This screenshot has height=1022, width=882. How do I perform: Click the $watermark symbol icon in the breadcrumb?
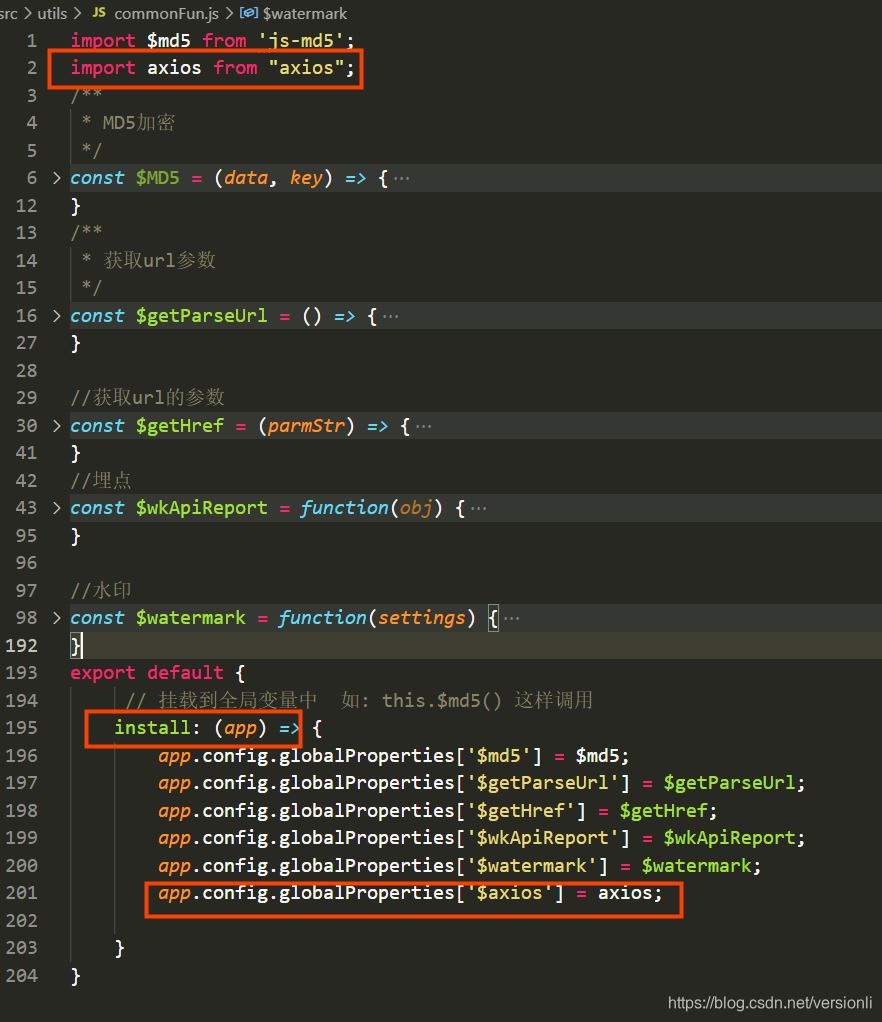coord(249,13)
